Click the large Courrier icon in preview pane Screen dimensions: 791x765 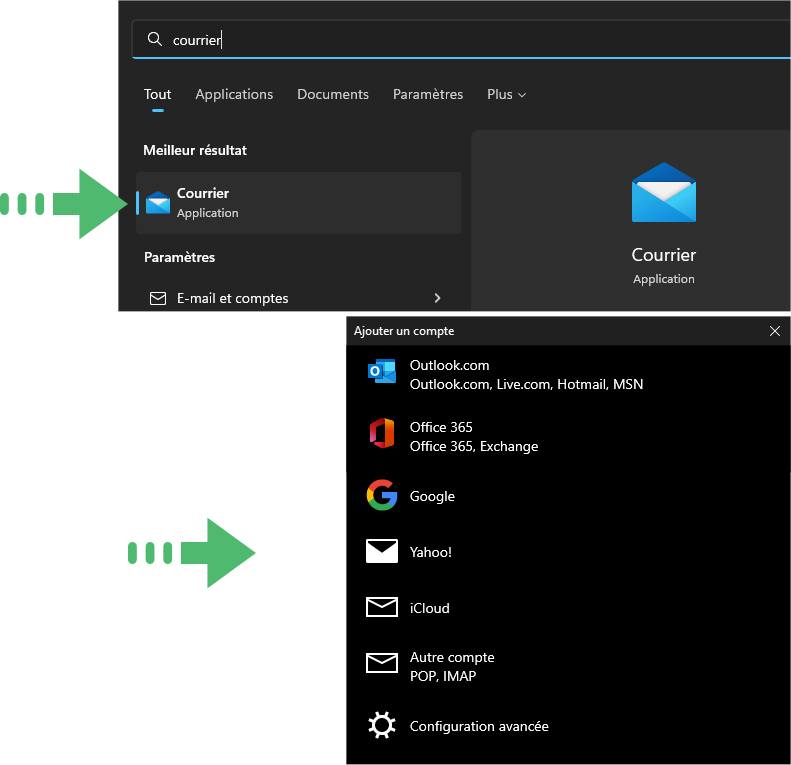coord(664,192)
